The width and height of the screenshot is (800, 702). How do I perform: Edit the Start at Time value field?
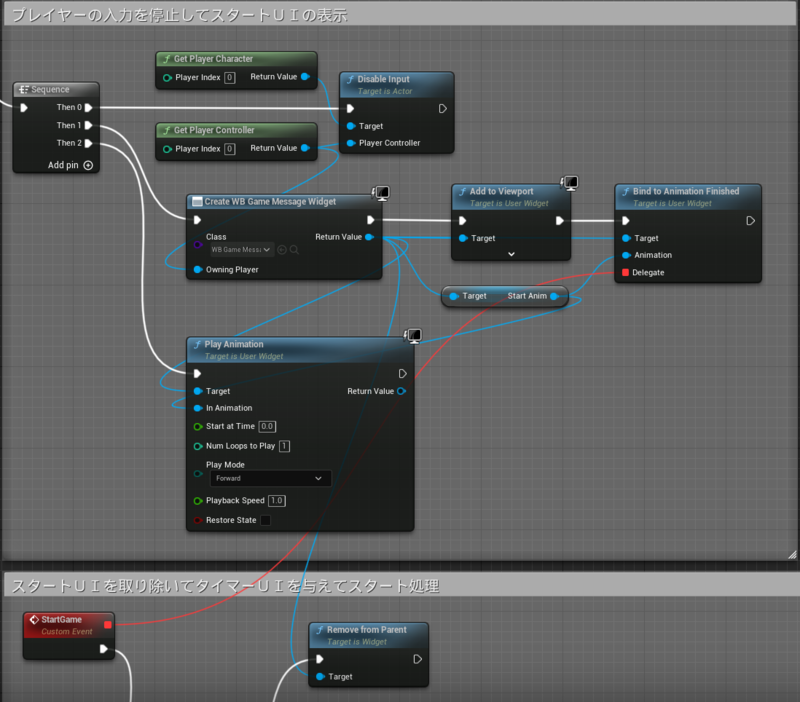click(267, 427)
